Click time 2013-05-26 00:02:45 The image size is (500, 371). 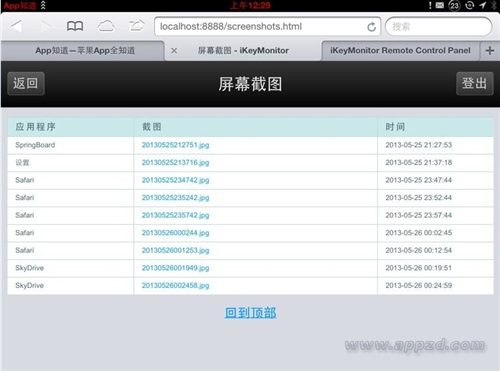419,233
